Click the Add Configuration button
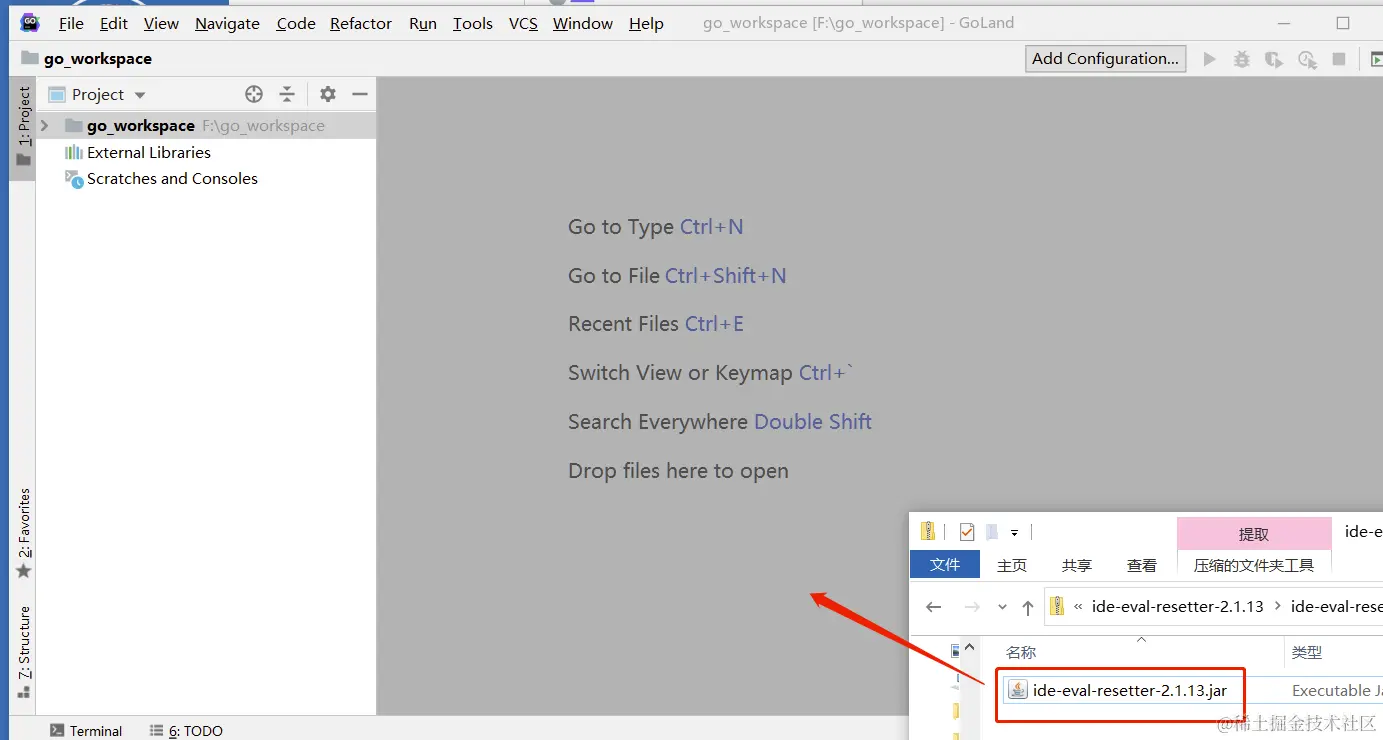The width and height of the screenshot is (1383, 740). (1105, 58)
